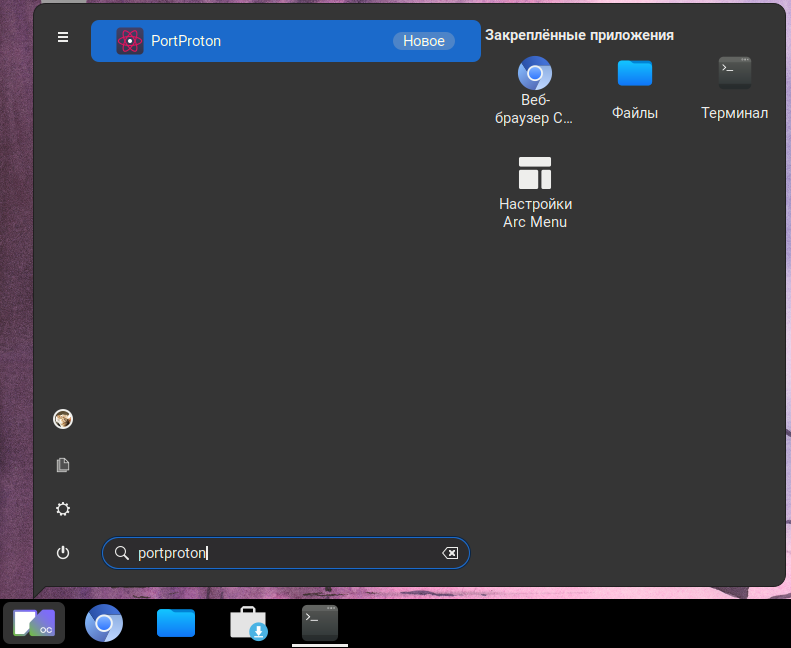Open the pinned Файлы app
791x648 pixels.
point(634,90)
